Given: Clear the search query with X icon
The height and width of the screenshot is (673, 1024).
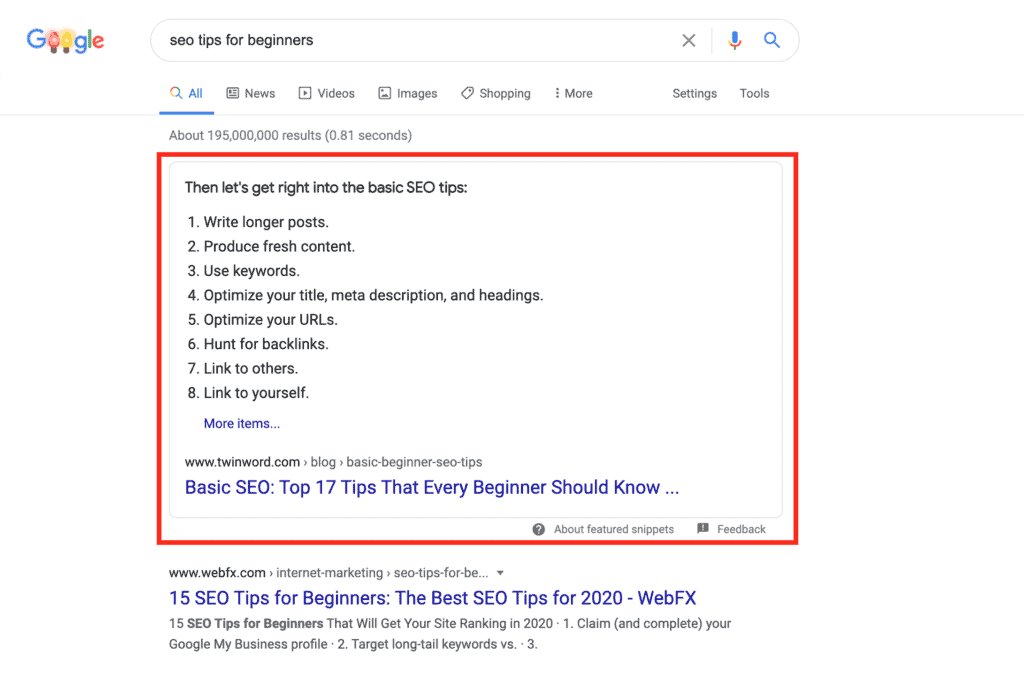Looking at the screenshot, I should [x=689, y=41].
